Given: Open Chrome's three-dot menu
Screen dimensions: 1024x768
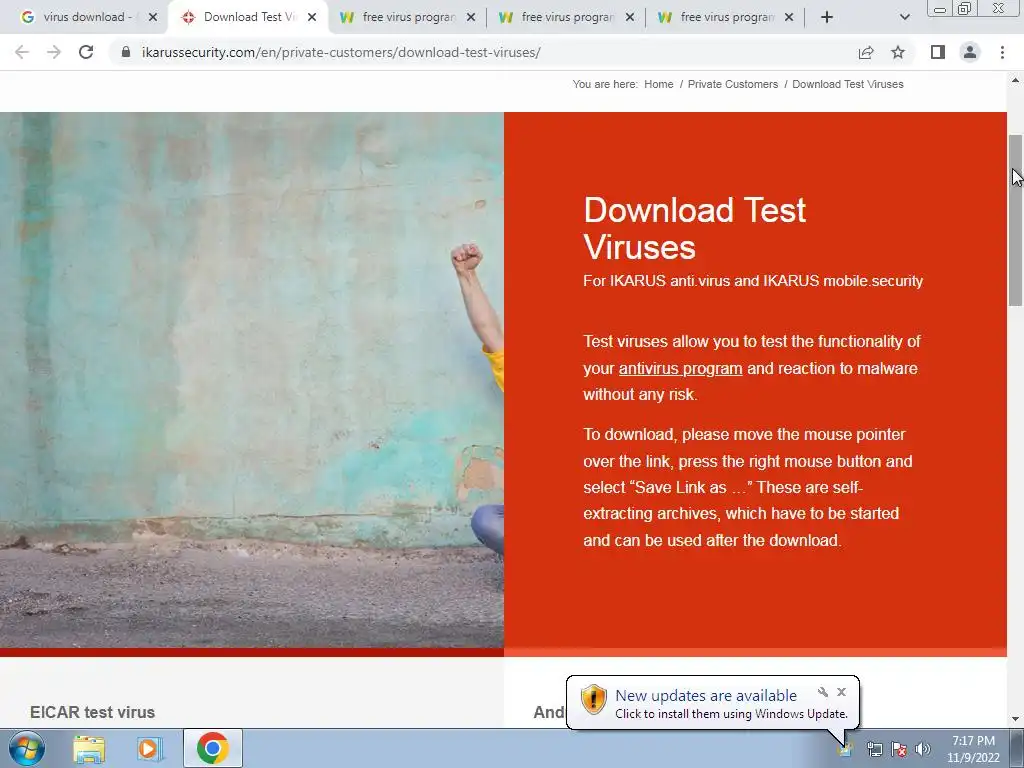Looking at the screenshot, I should point(1002,52).
